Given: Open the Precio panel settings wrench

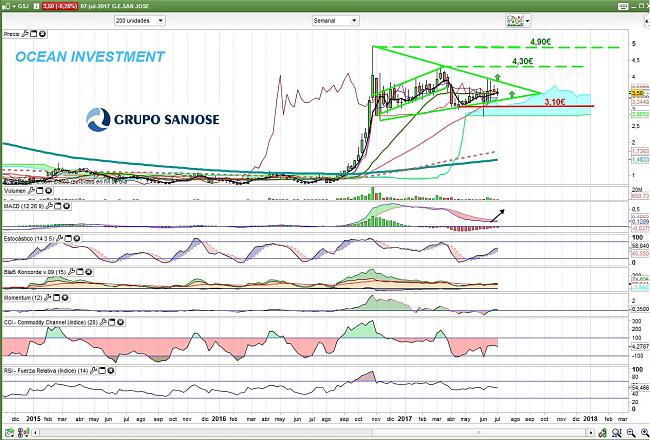Looking at the screenshot, I should [x=24, y=34].
